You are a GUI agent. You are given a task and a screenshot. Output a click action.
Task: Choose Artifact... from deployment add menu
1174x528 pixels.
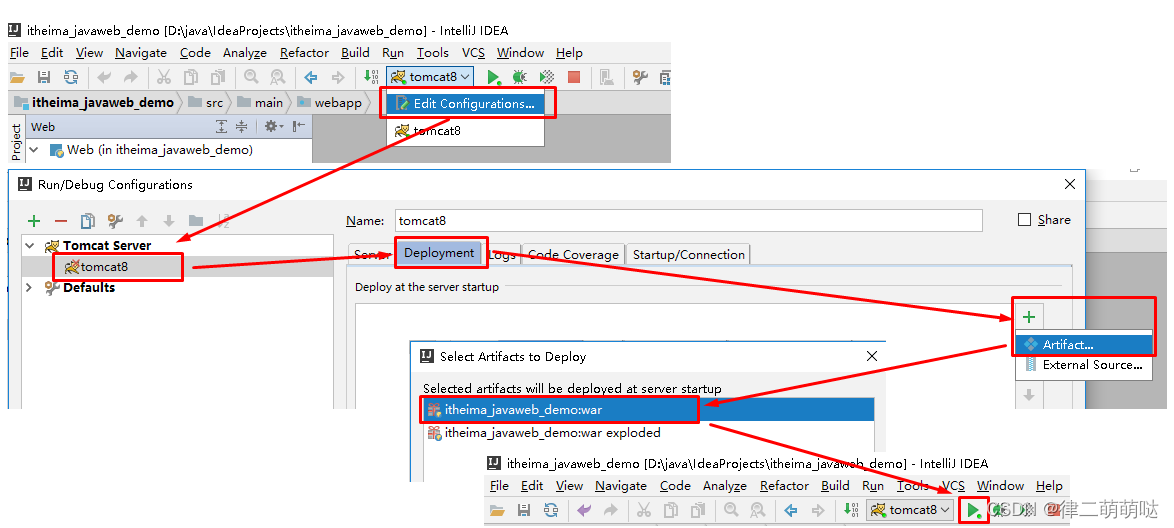coord(1083,345)
